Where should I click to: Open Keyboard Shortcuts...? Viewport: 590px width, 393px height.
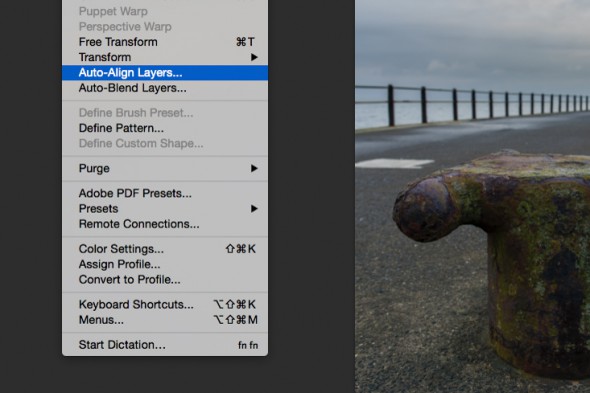[165, 304]
